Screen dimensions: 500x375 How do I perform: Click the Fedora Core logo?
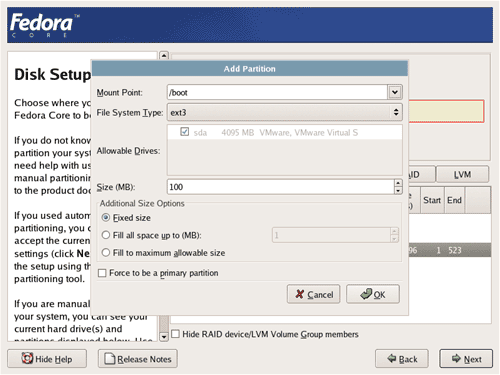click(45, 25)
